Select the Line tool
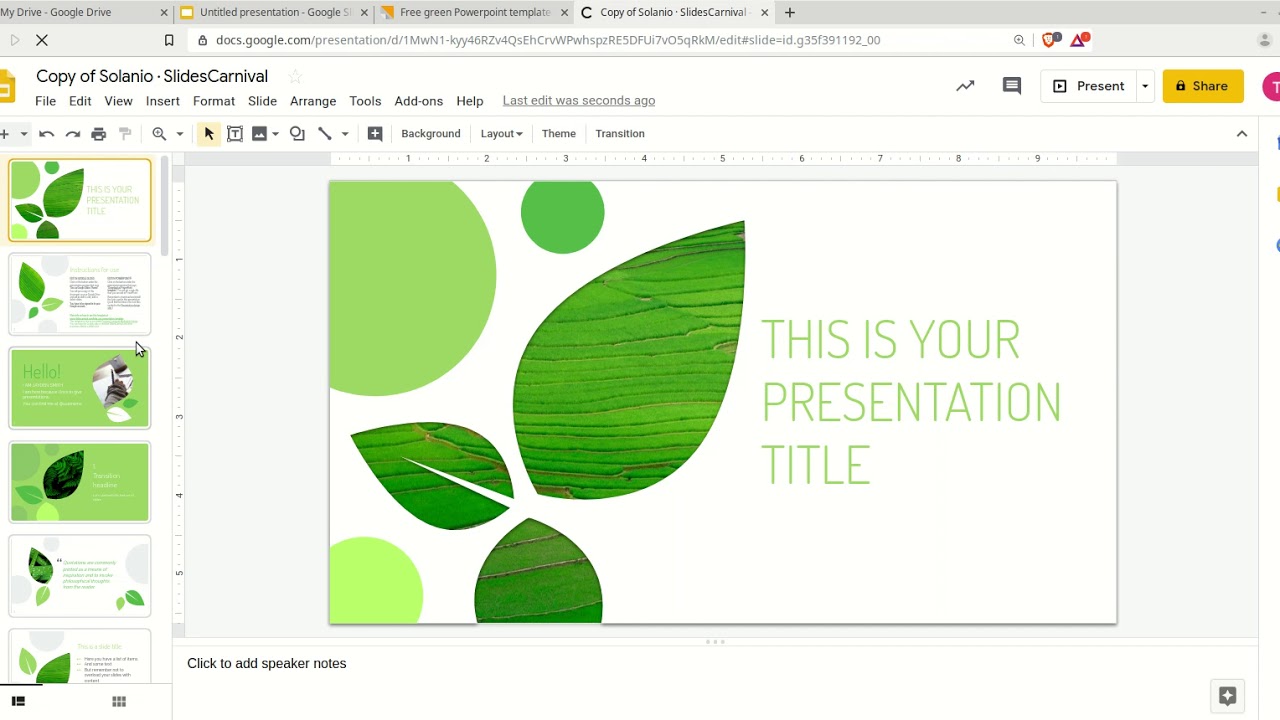 (324, 134)
